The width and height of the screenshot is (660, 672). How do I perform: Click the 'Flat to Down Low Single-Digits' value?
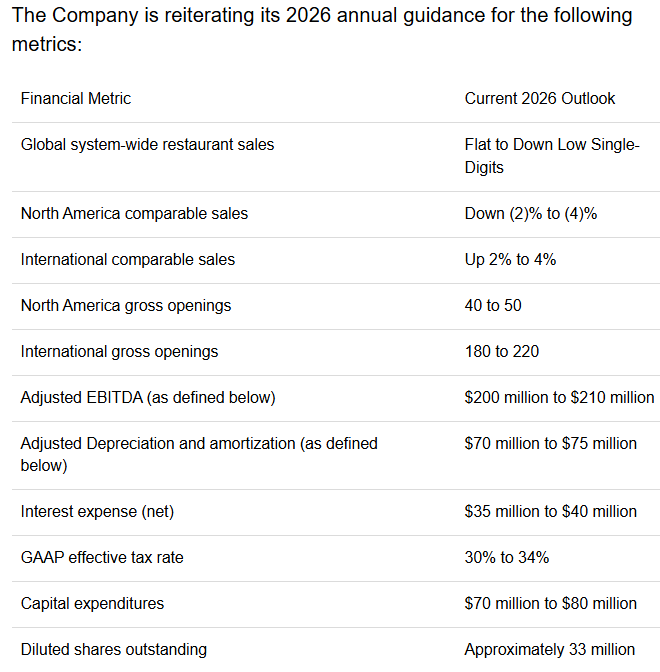coord(552,156)
